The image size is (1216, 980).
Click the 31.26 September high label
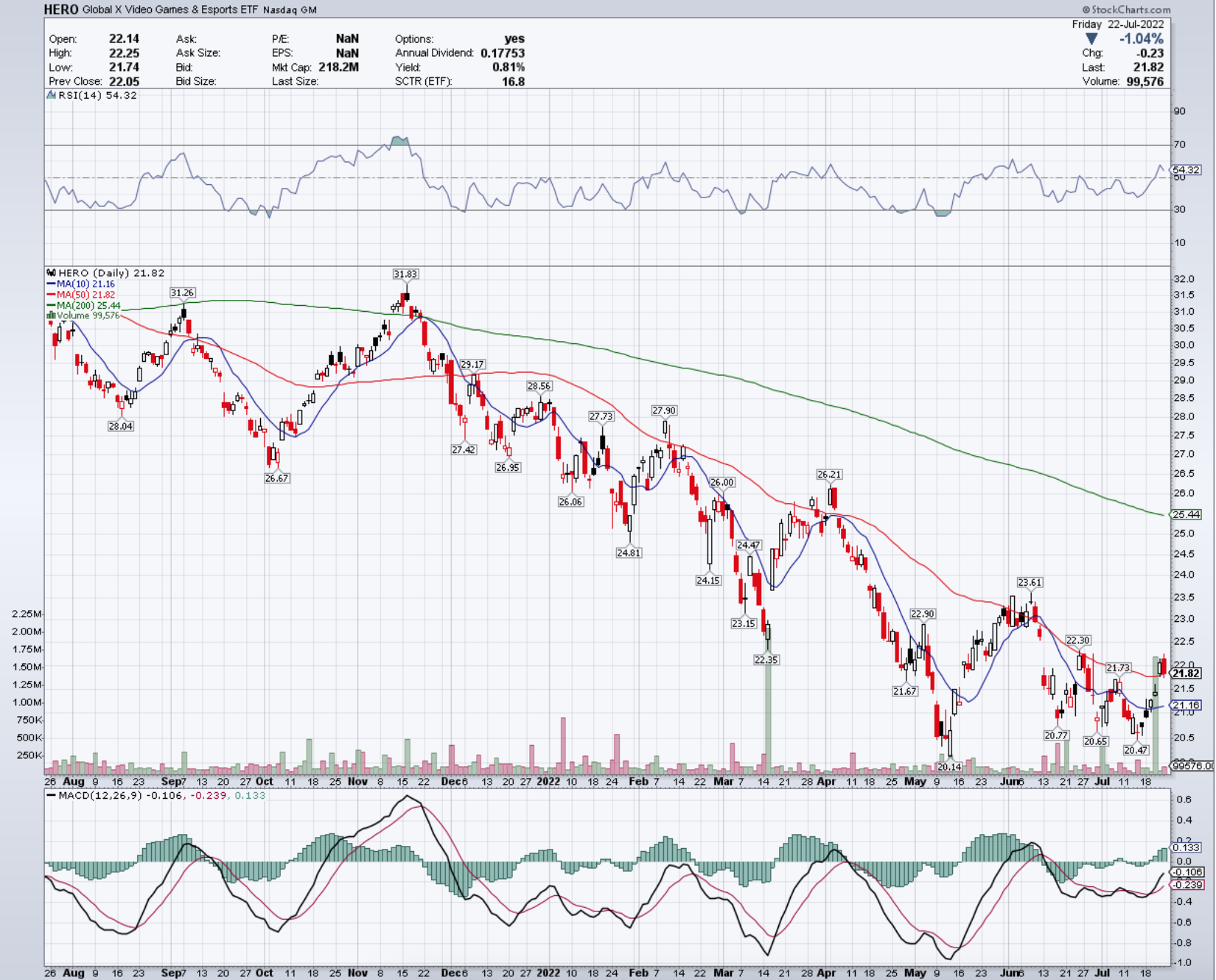[x=183, y=293]
